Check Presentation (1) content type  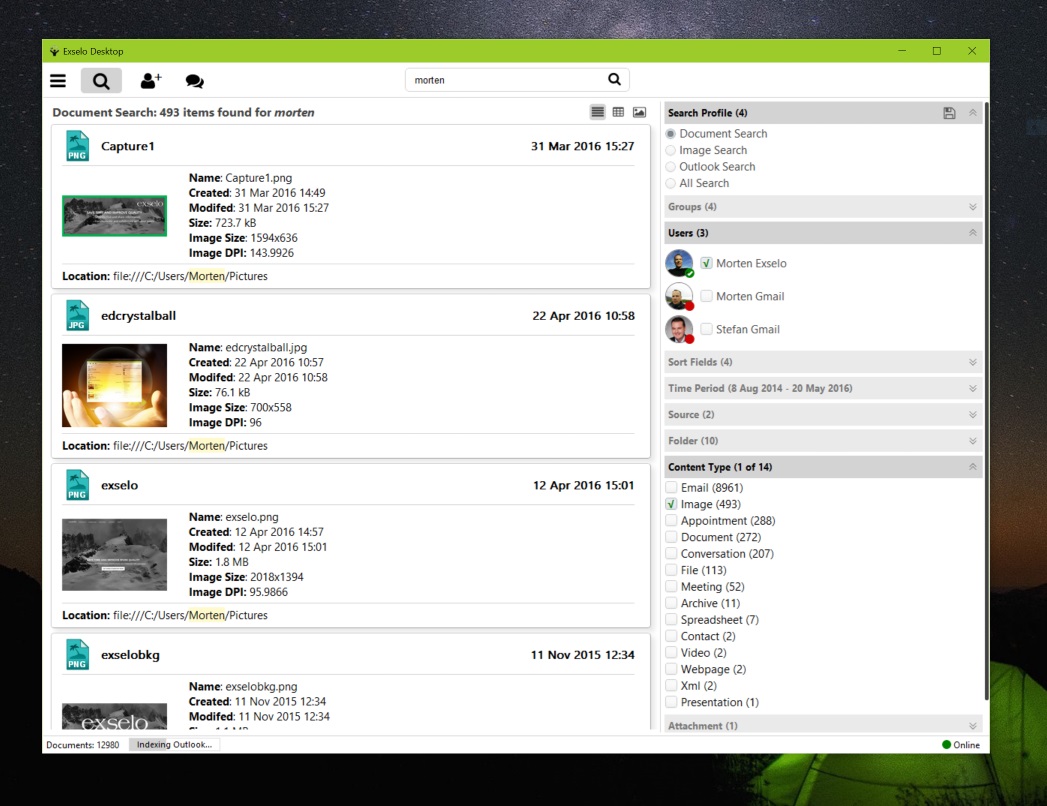pos(671,702)
